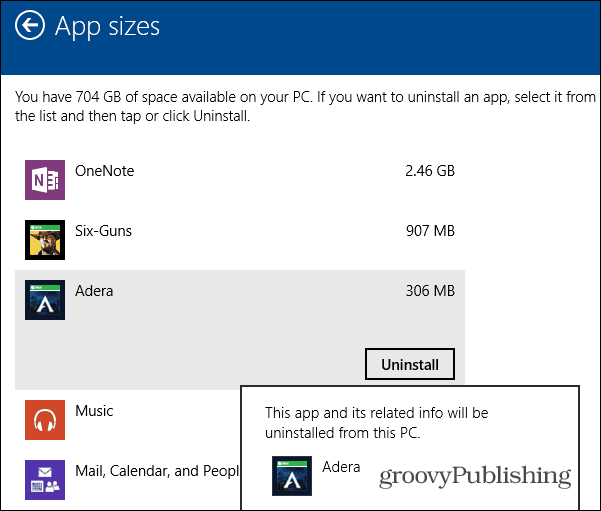Viewport: 601px width, 511px height.
Task: Click the 2.46 GB size of OneNote
Action: (x=430, y=171)
